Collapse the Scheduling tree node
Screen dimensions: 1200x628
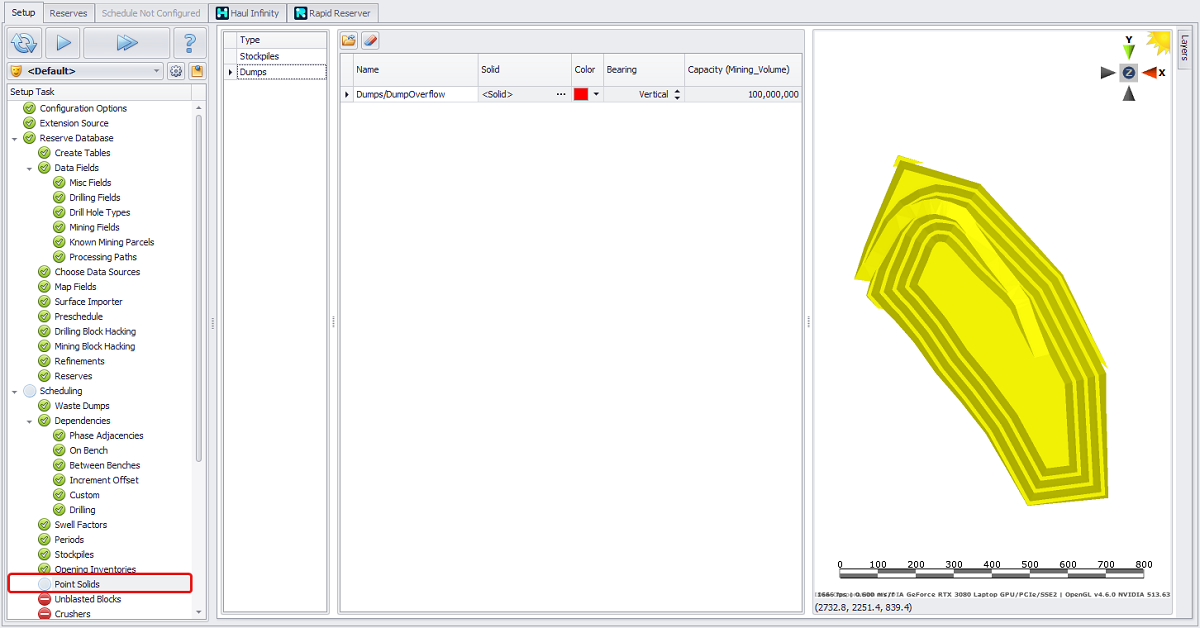click(15, 391)
